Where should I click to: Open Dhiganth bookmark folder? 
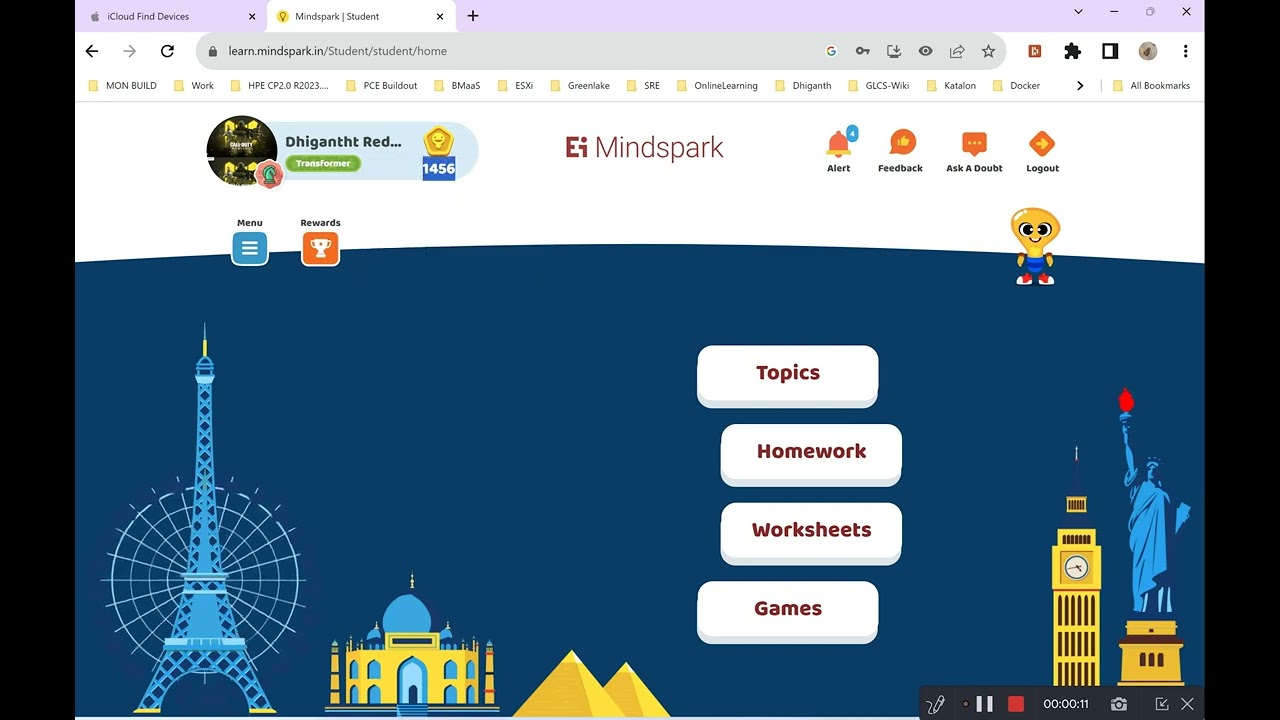click(x=803, y=86)
